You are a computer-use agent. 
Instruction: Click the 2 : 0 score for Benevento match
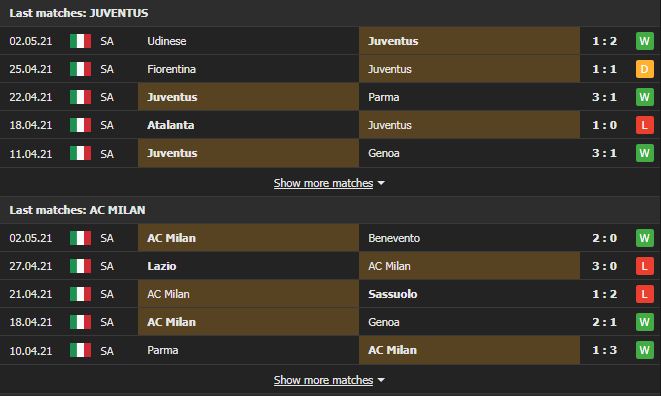point(605,238)
